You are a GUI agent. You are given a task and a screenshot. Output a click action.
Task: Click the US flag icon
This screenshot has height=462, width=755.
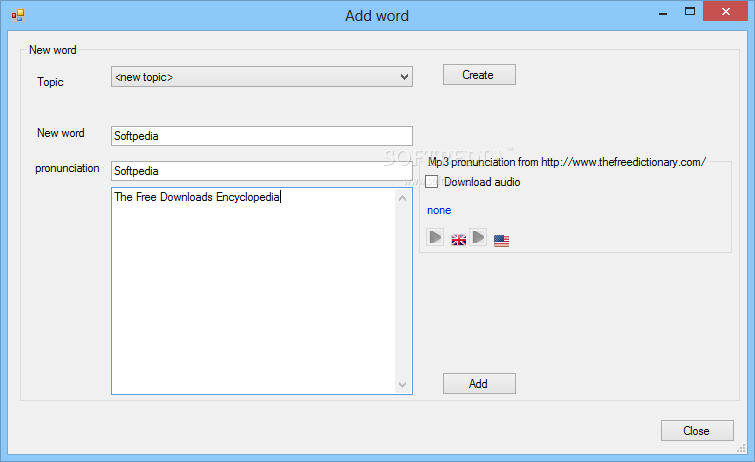(x=501, y=240)
